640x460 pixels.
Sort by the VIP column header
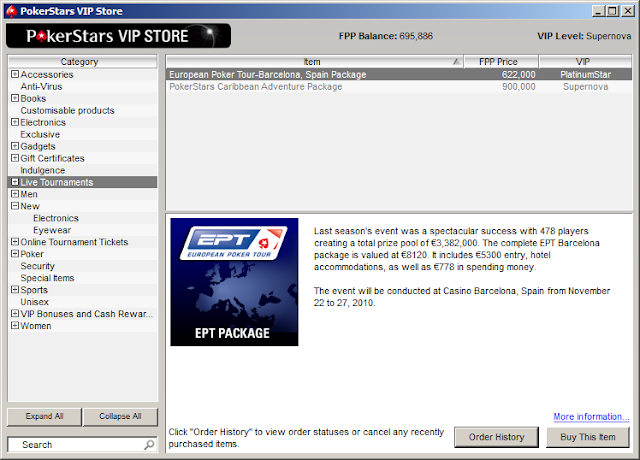click(585, 62)
